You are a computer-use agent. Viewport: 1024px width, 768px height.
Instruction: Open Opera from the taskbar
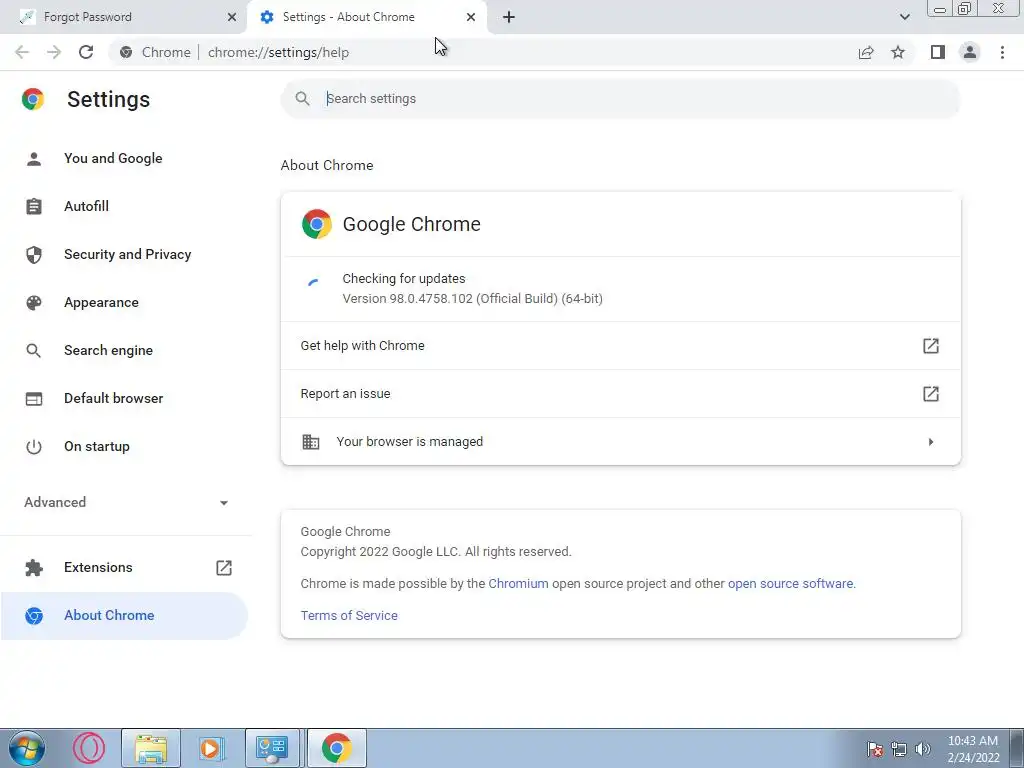[89, 748]
